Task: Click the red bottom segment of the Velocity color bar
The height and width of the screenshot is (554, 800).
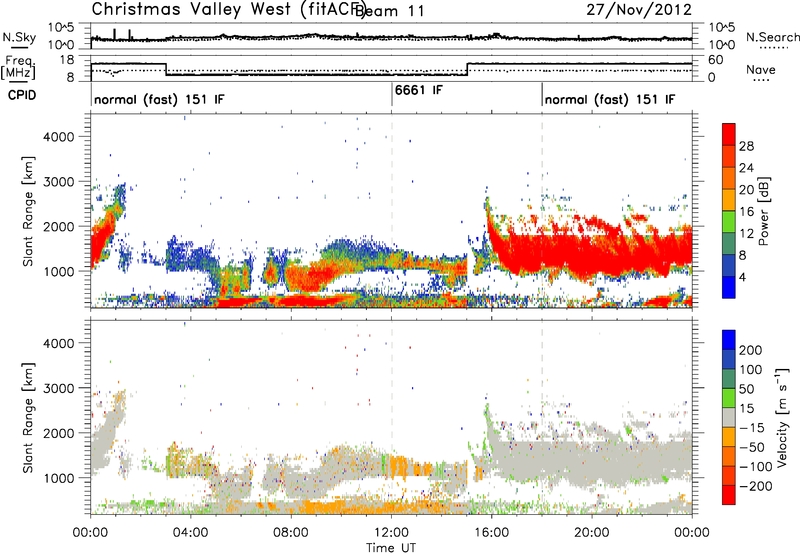Action: [x=729, y=495]
